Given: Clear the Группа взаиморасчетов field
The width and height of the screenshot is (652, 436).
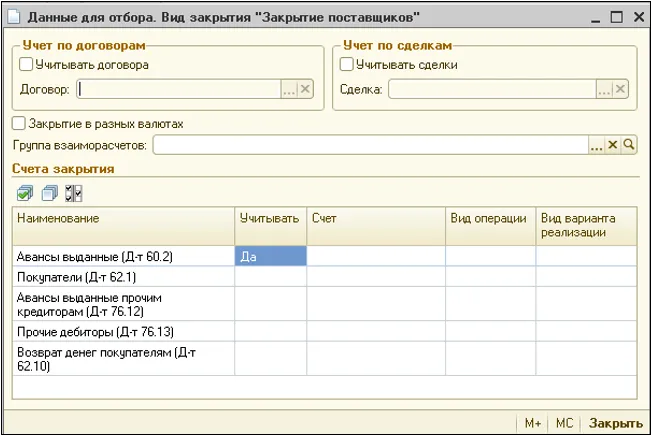Looking at the screenshot, I should click(612, 145).
